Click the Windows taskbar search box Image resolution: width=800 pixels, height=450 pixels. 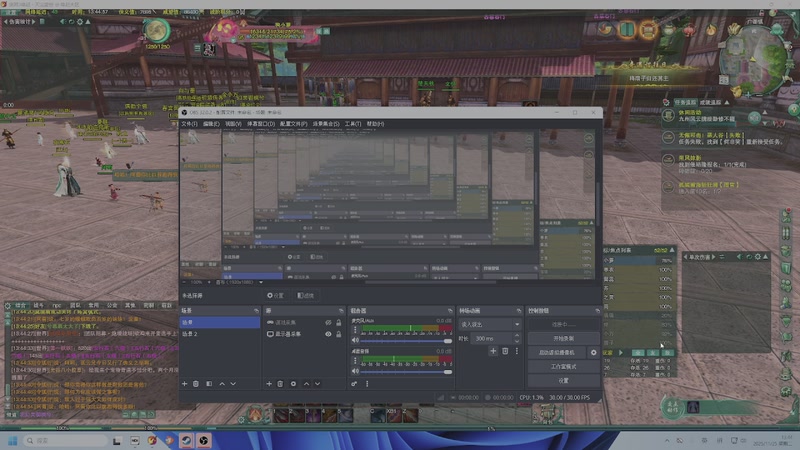click(66, 440)
